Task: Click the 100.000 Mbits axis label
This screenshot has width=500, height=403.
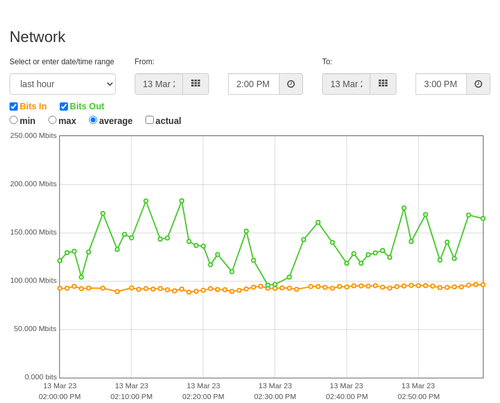Action: [x=33, y=281]
